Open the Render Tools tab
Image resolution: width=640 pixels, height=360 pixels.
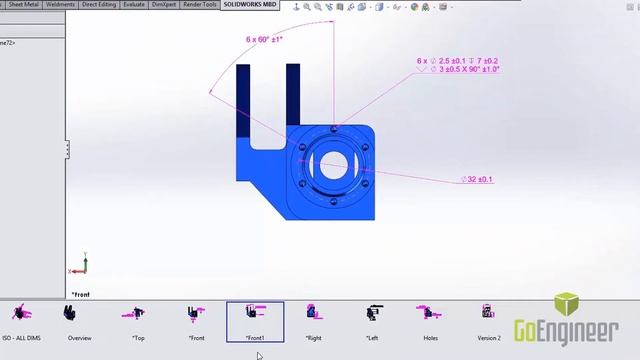(x=200, y=4)
